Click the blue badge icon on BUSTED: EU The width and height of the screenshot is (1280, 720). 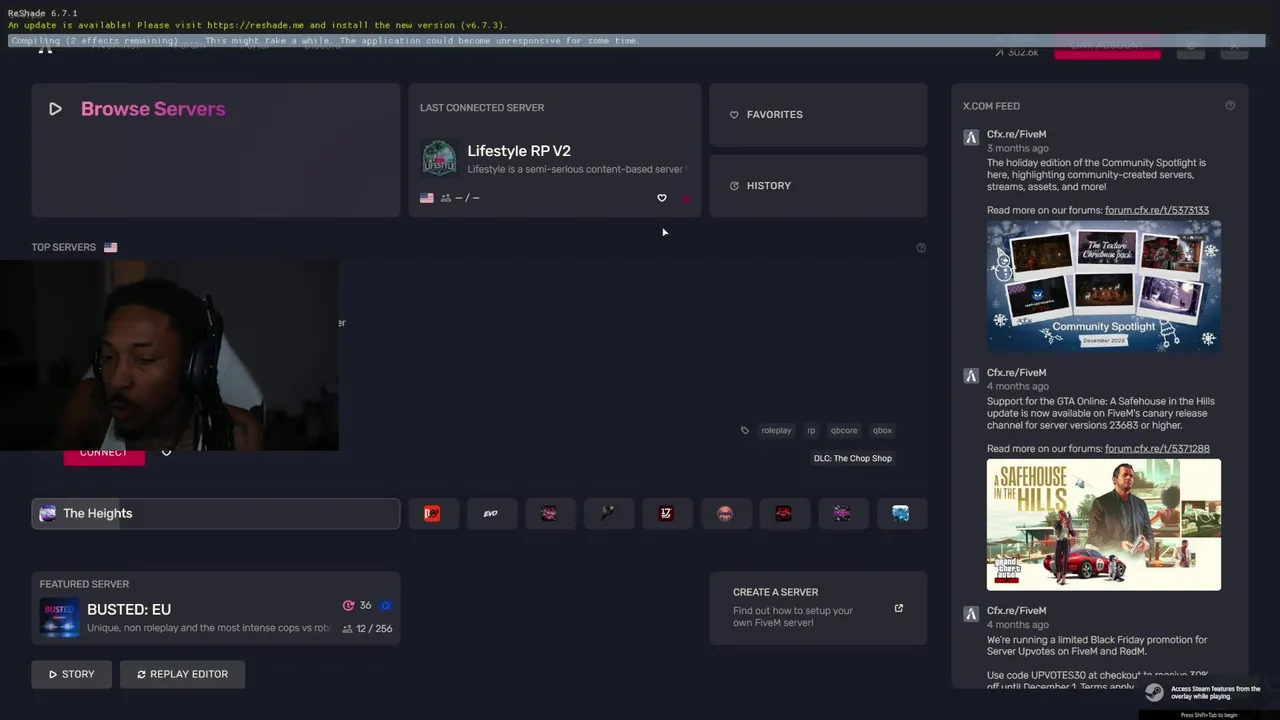click(386, 605)
